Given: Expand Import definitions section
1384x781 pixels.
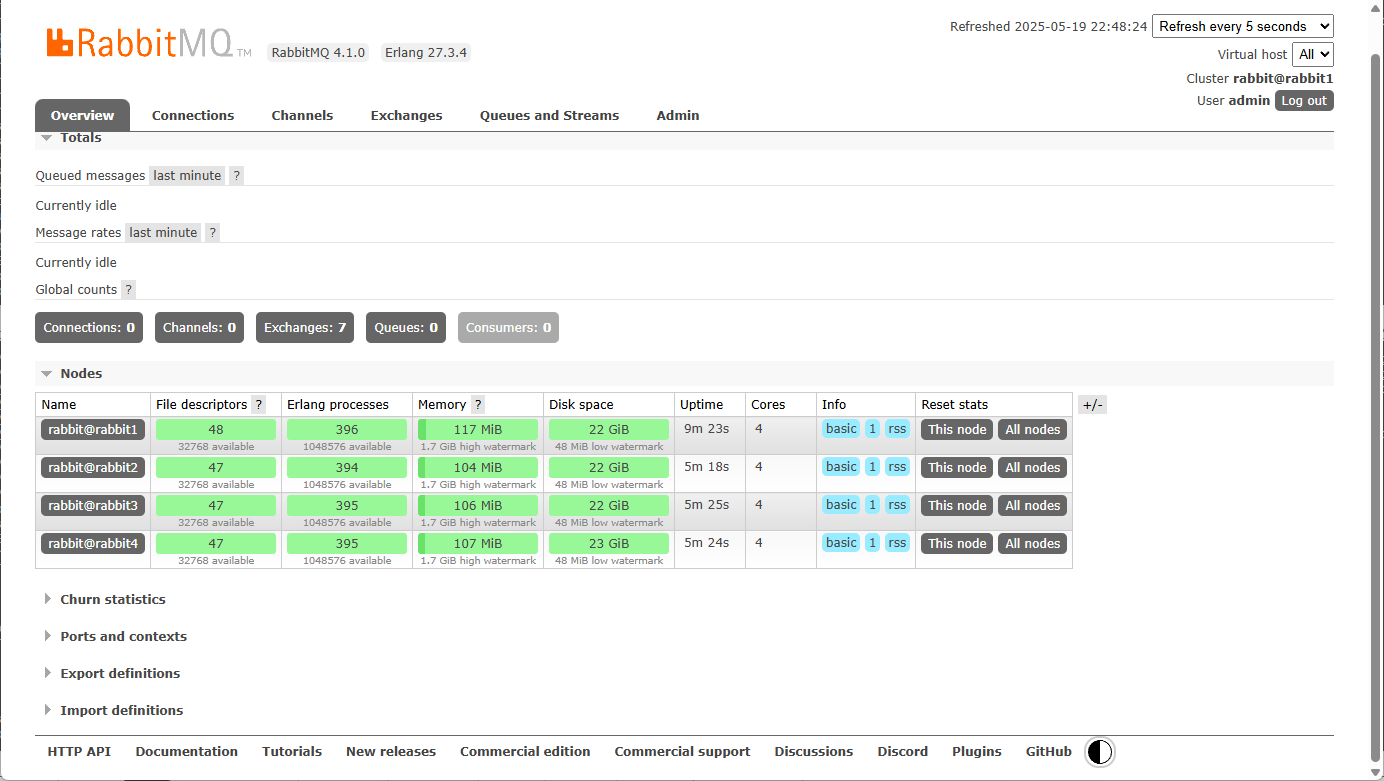Looking at the screenshot, I should [121, 710].
